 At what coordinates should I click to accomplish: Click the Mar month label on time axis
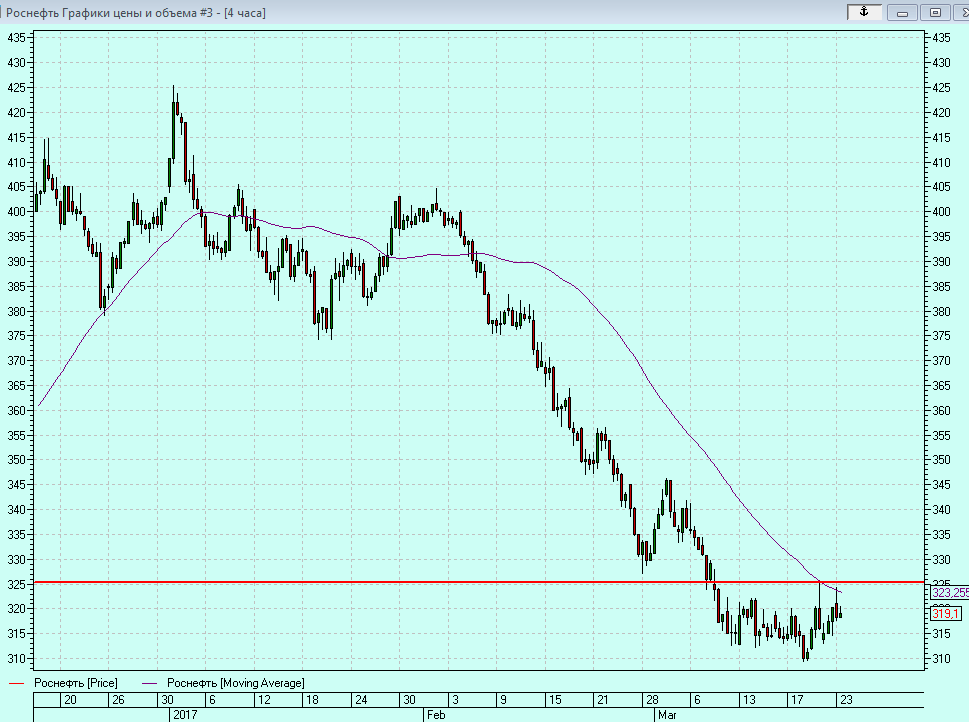tap(667, 715)
